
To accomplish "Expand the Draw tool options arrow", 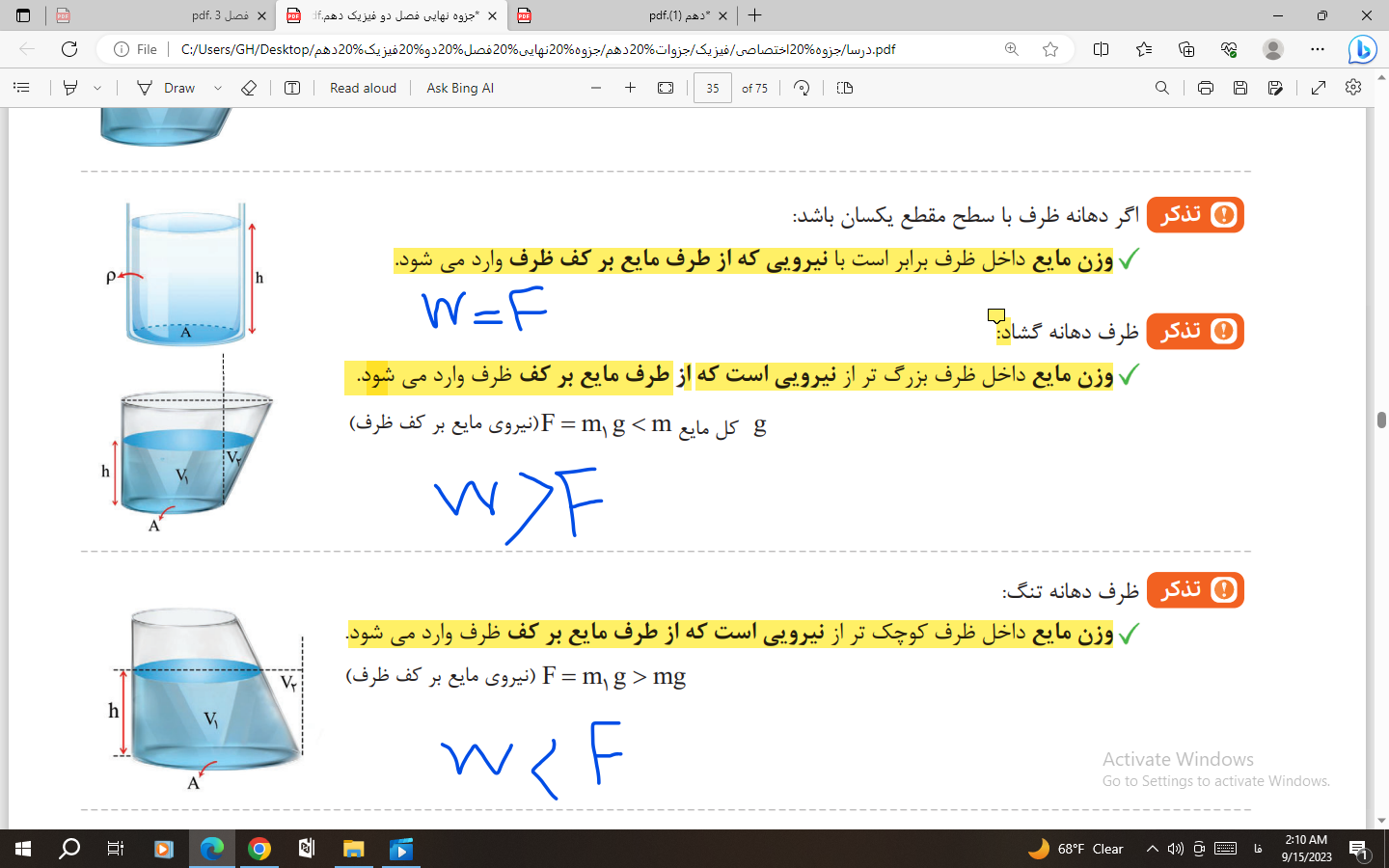I will click(218, 88).
